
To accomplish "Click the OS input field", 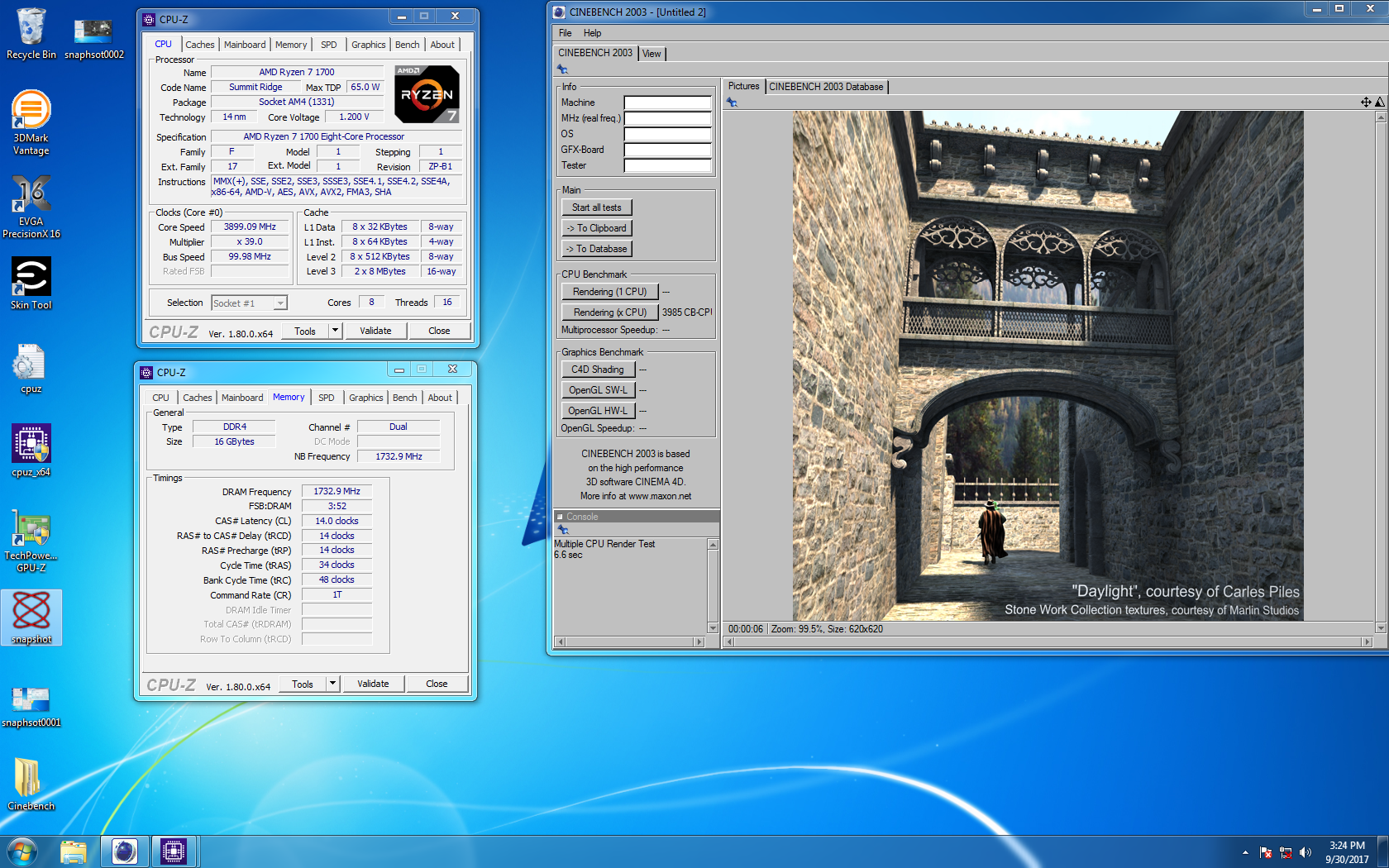I will tap(667, 134).
